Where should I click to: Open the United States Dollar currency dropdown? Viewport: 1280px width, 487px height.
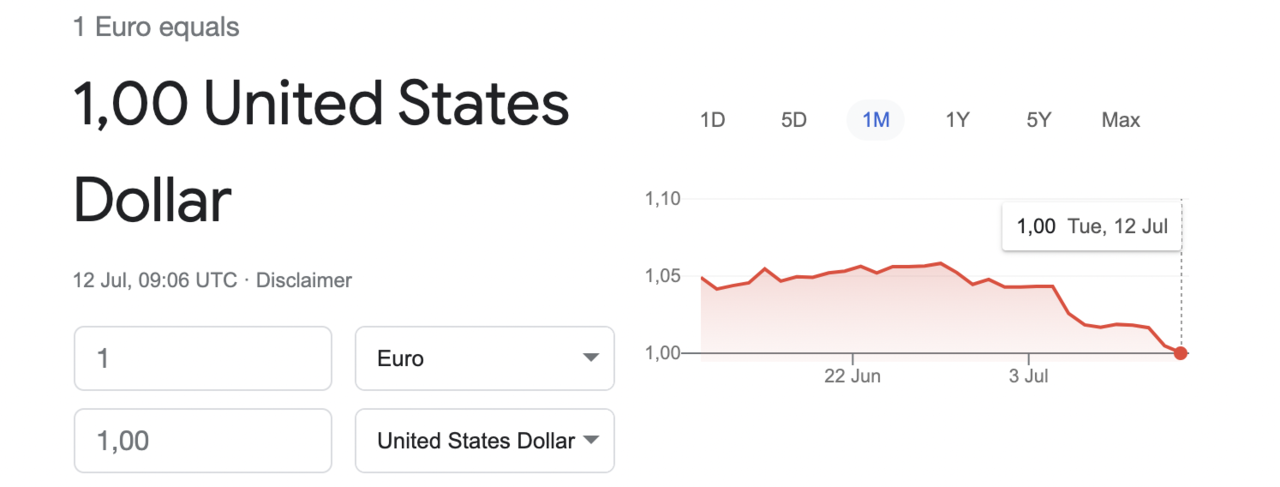[x=485, y=440]
